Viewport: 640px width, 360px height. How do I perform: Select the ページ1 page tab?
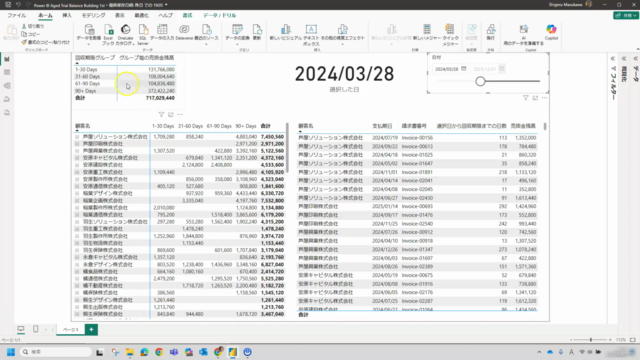(x=71, y=329)
